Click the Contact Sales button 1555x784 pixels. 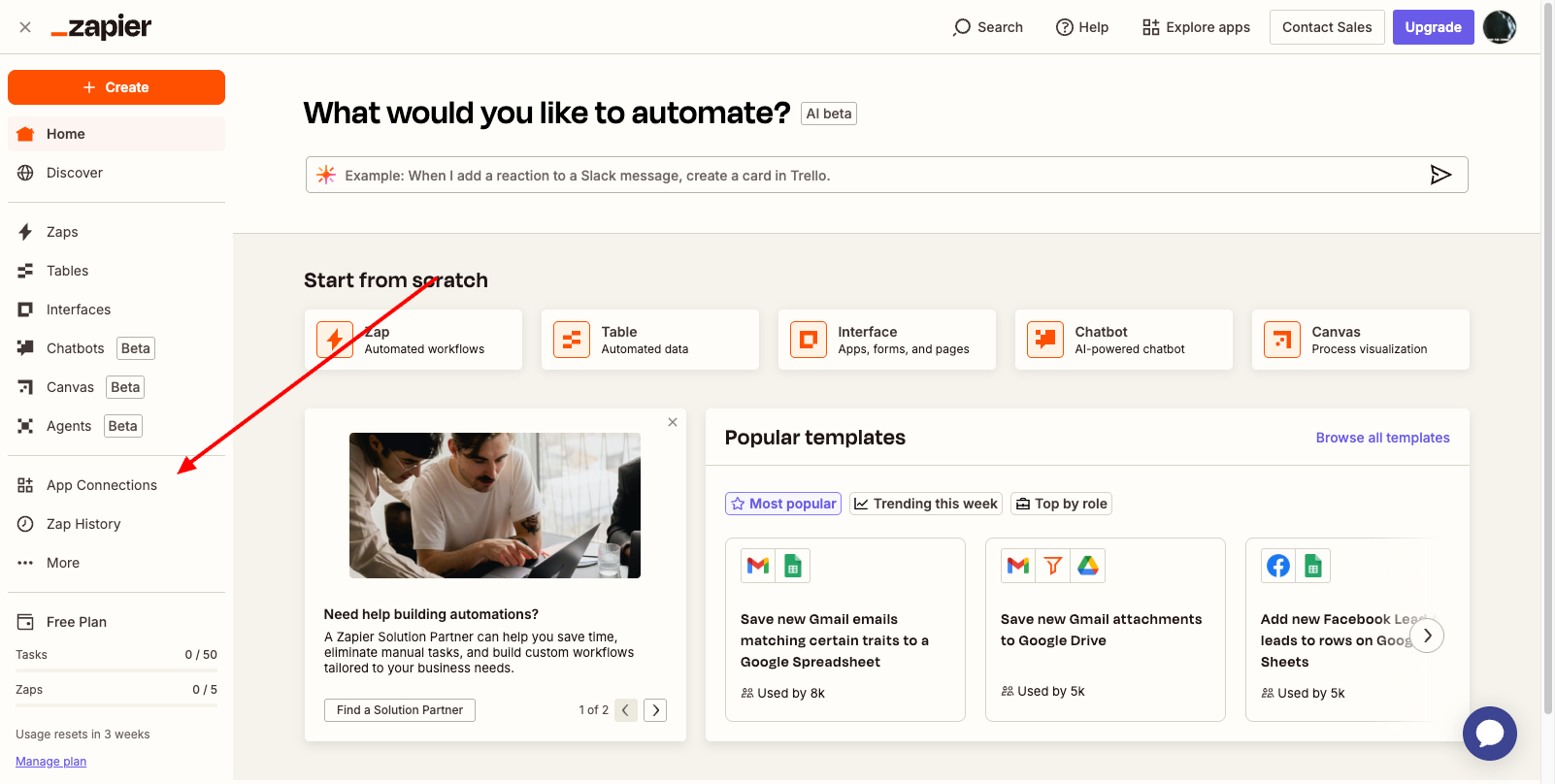click(x=1327, y=27)
